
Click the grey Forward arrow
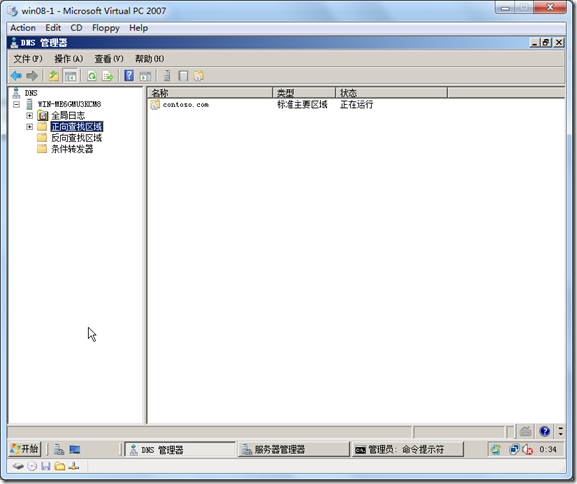[x=32, y=76]
